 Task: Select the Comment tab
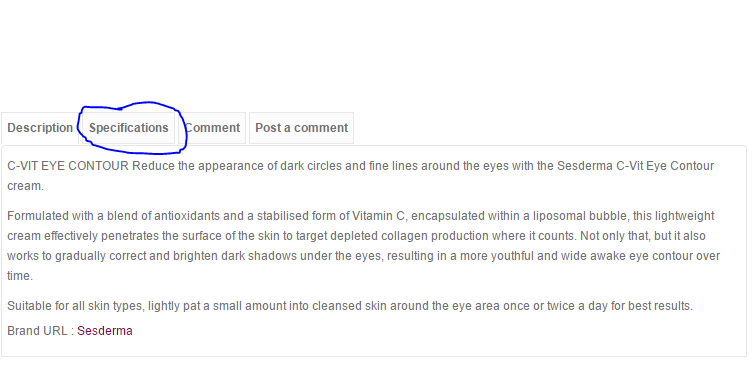tap(212, 128)
